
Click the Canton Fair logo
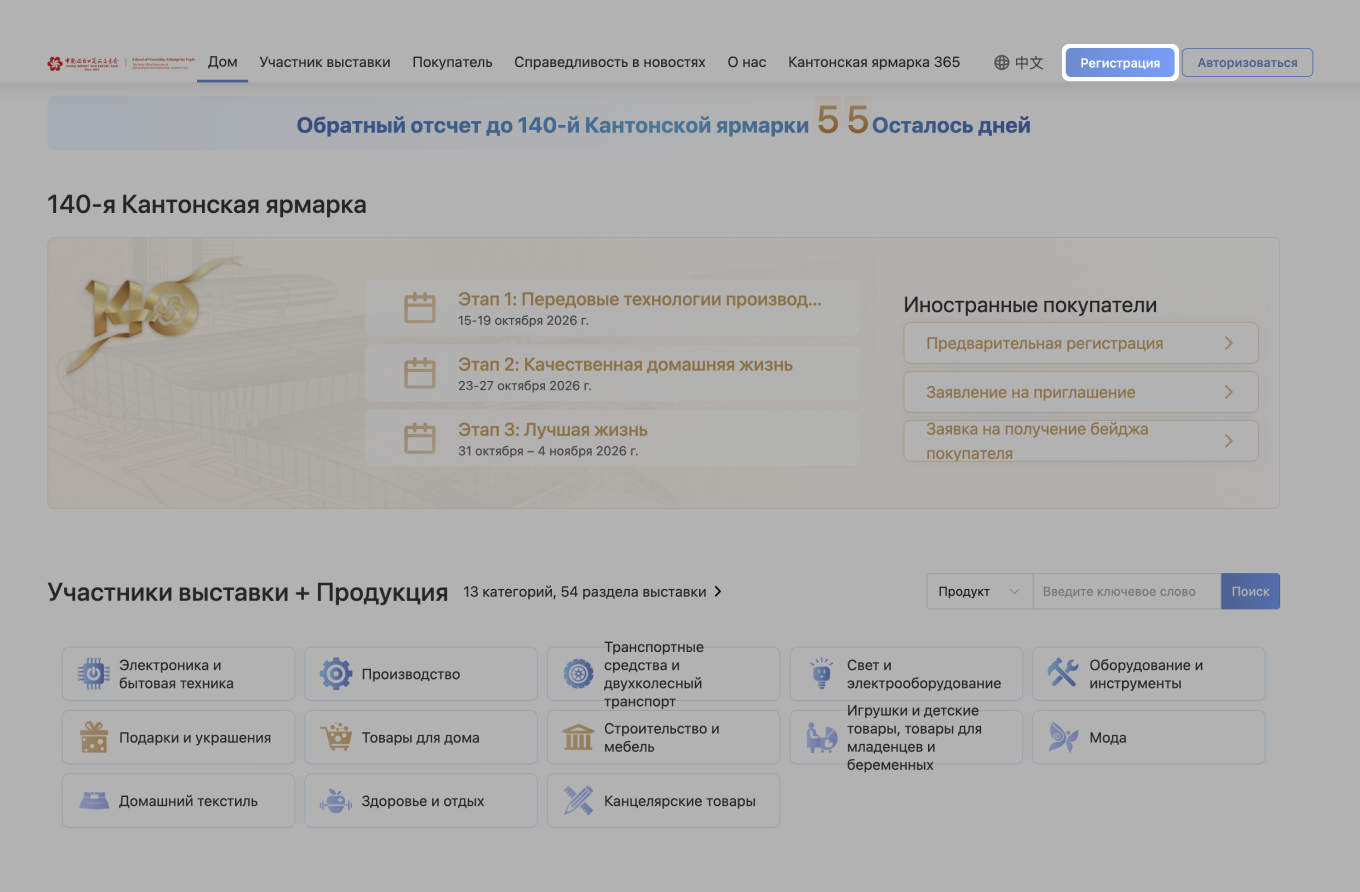coord(120,63)
